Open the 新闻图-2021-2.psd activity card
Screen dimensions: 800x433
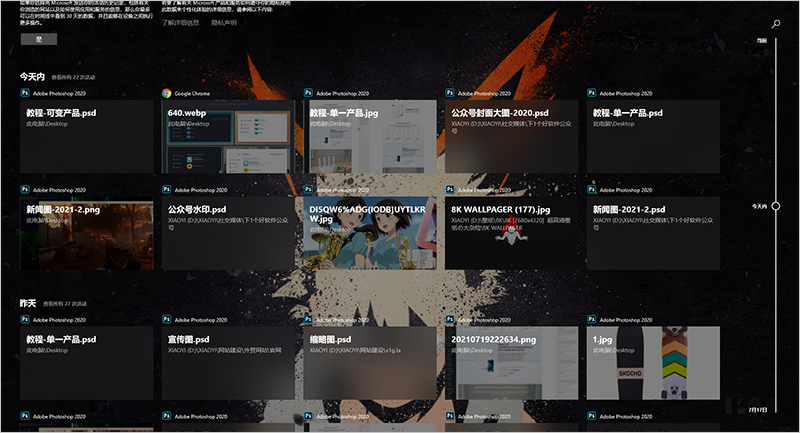tap(653, 233)
